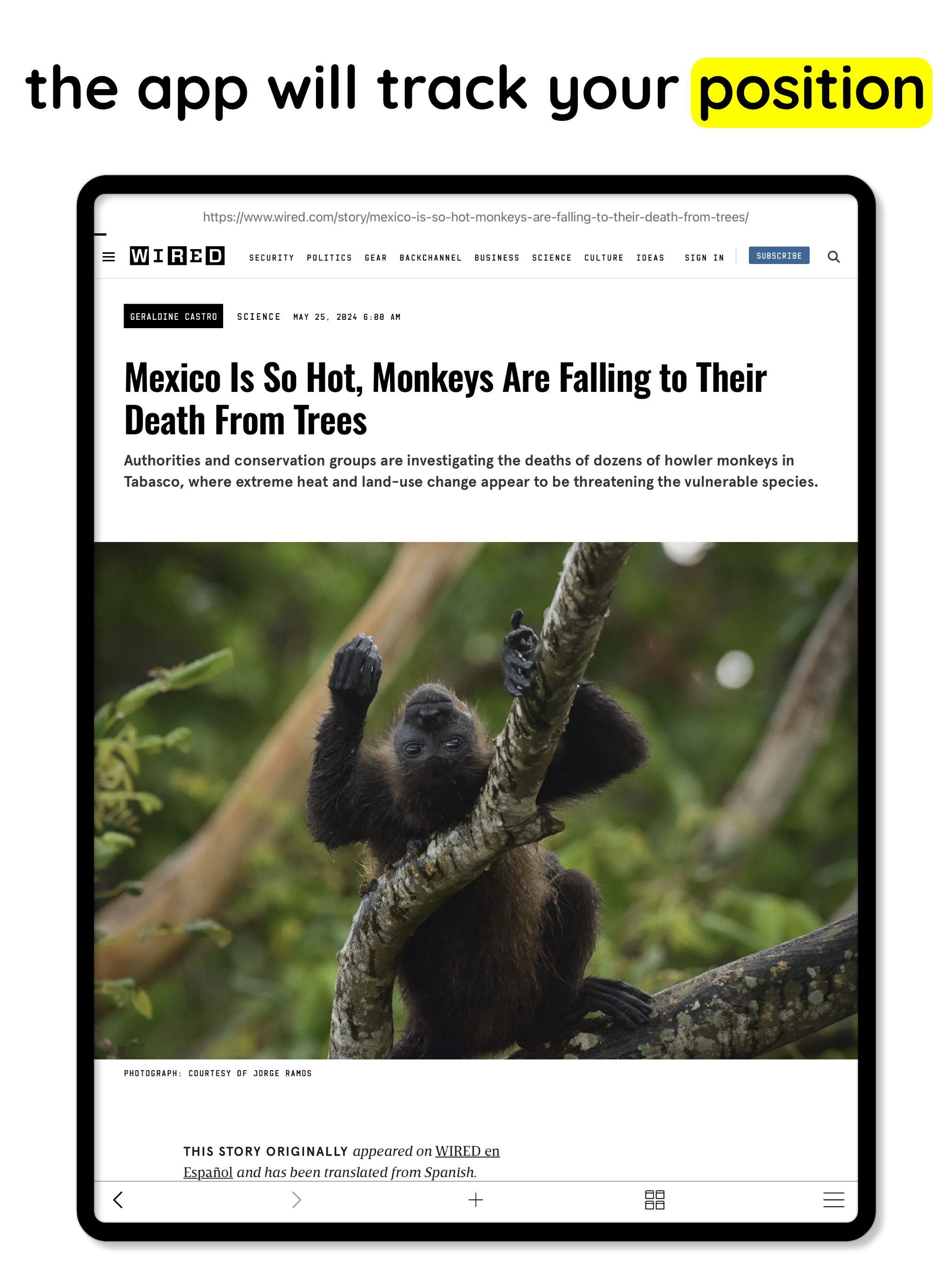Go to the Backchannel section

click(x=430, y=258)
